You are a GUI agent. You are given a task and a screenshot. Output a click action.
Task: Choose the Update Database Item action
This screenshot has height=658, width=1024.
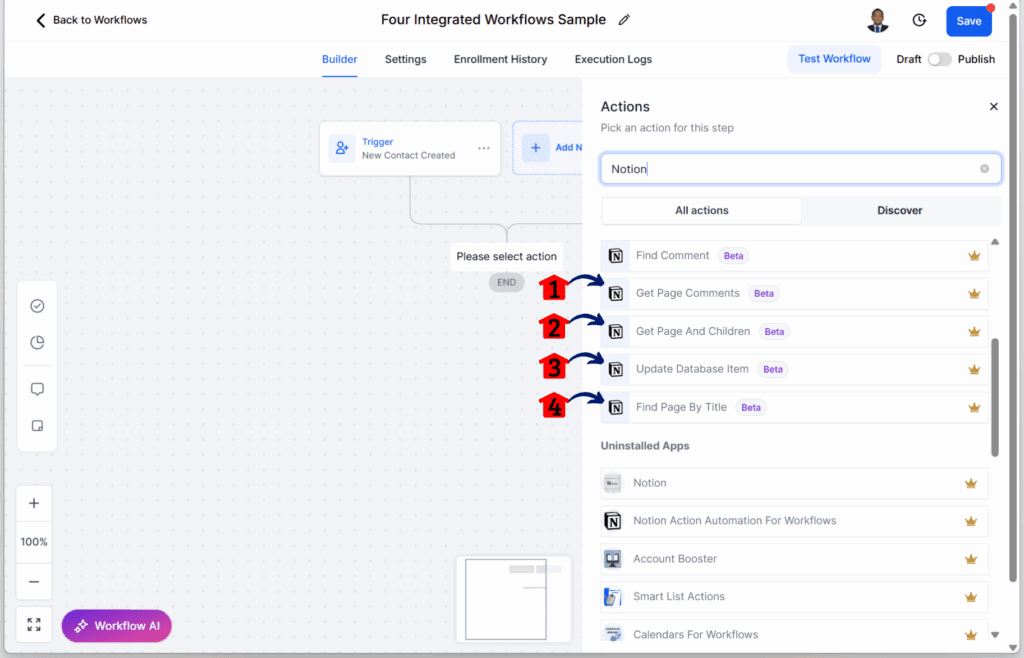click(x=794, y=369)
